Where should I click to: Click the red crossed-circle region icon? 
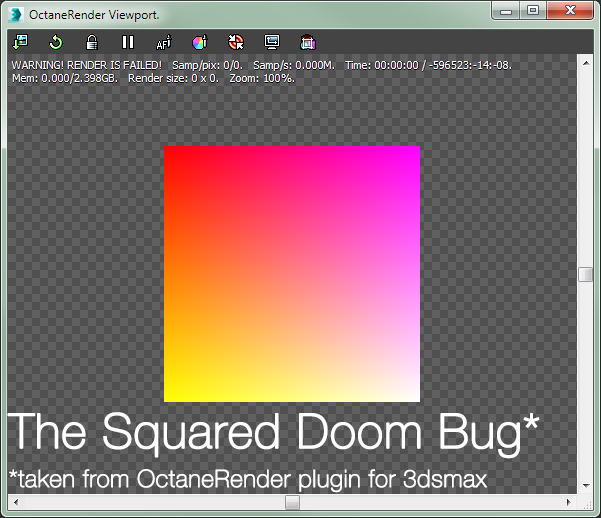click(x=236, y=42)
